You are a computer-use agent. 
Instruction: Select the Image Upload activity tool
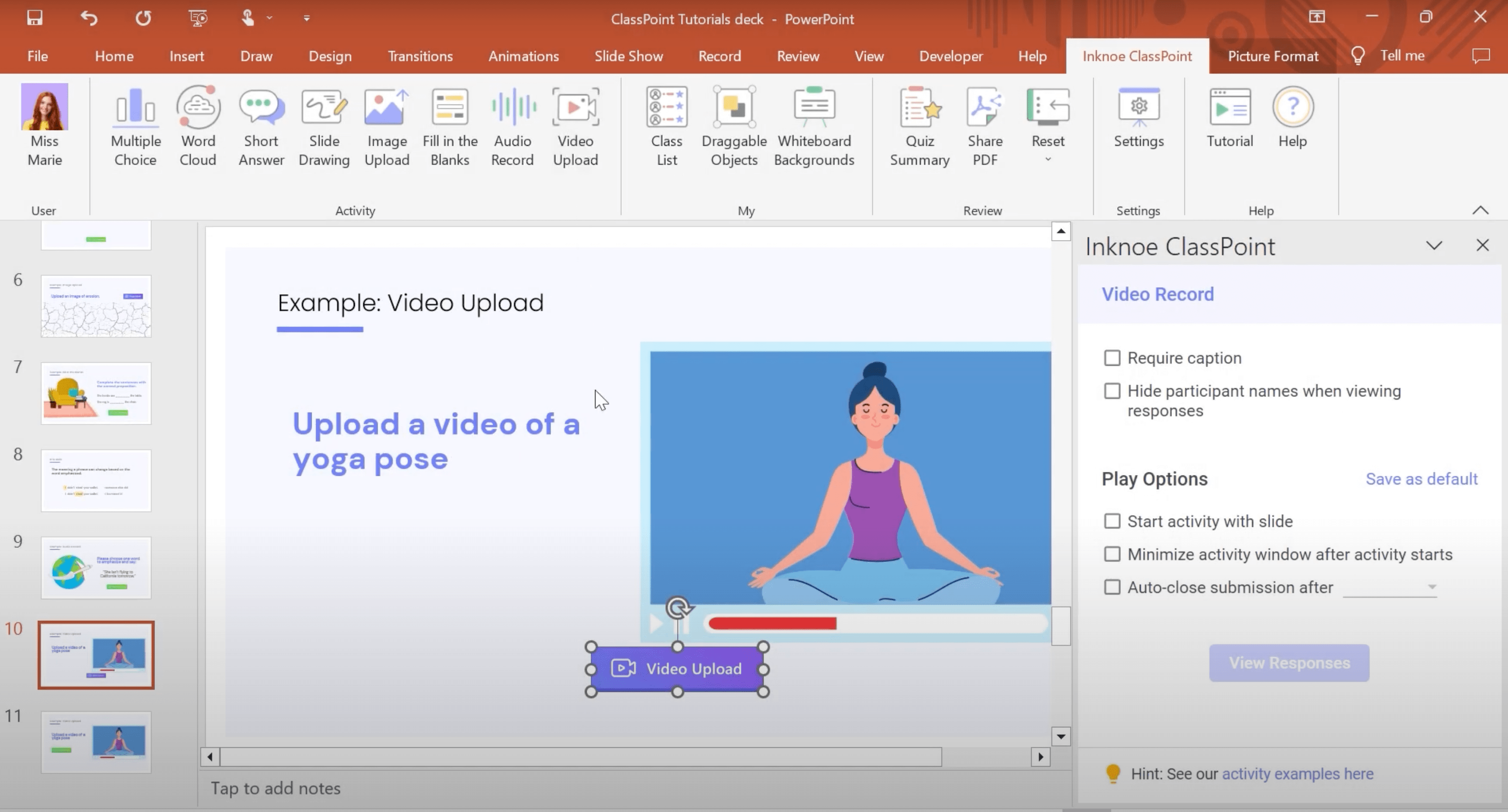(387, 125)
